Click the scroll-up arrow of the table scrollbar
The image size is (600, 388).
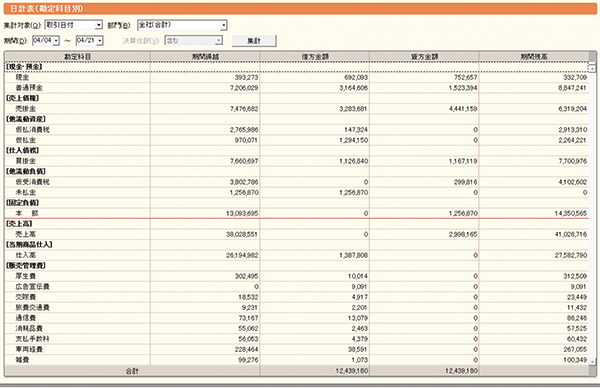point(592,68)
